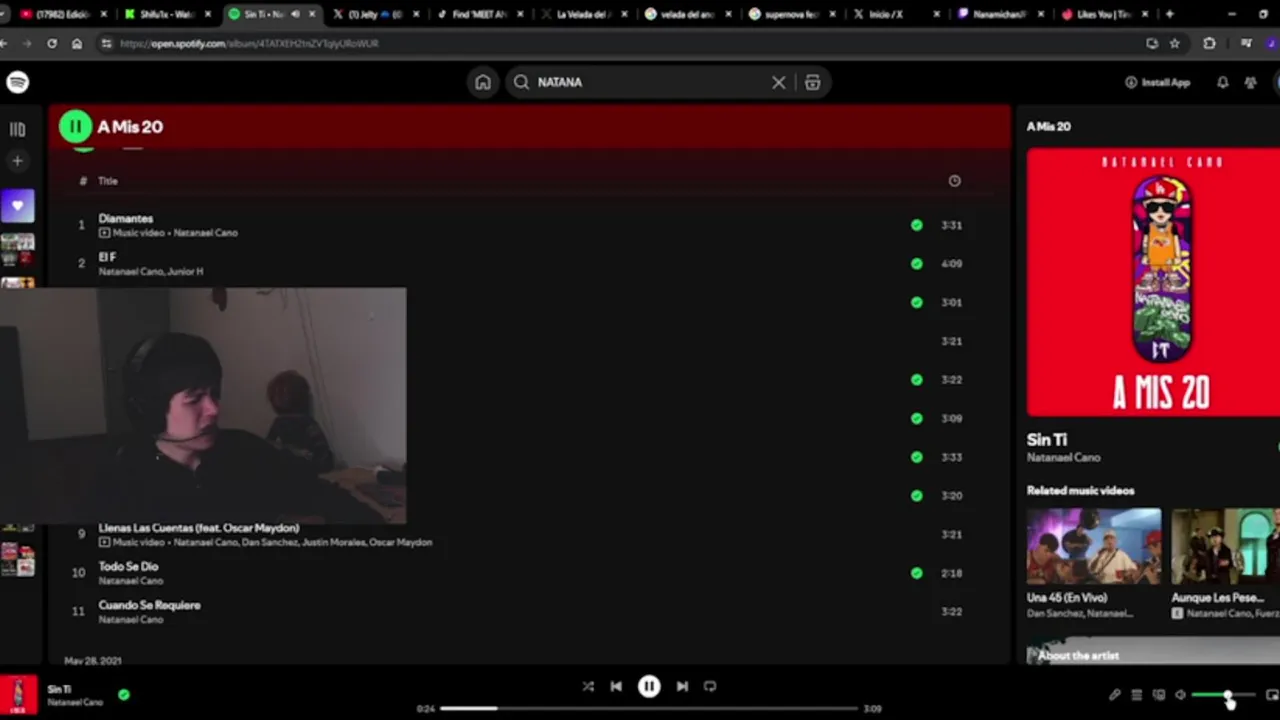1280x720 pixels.
Task: Clear the NATANA search text
Action: [778, 82]
